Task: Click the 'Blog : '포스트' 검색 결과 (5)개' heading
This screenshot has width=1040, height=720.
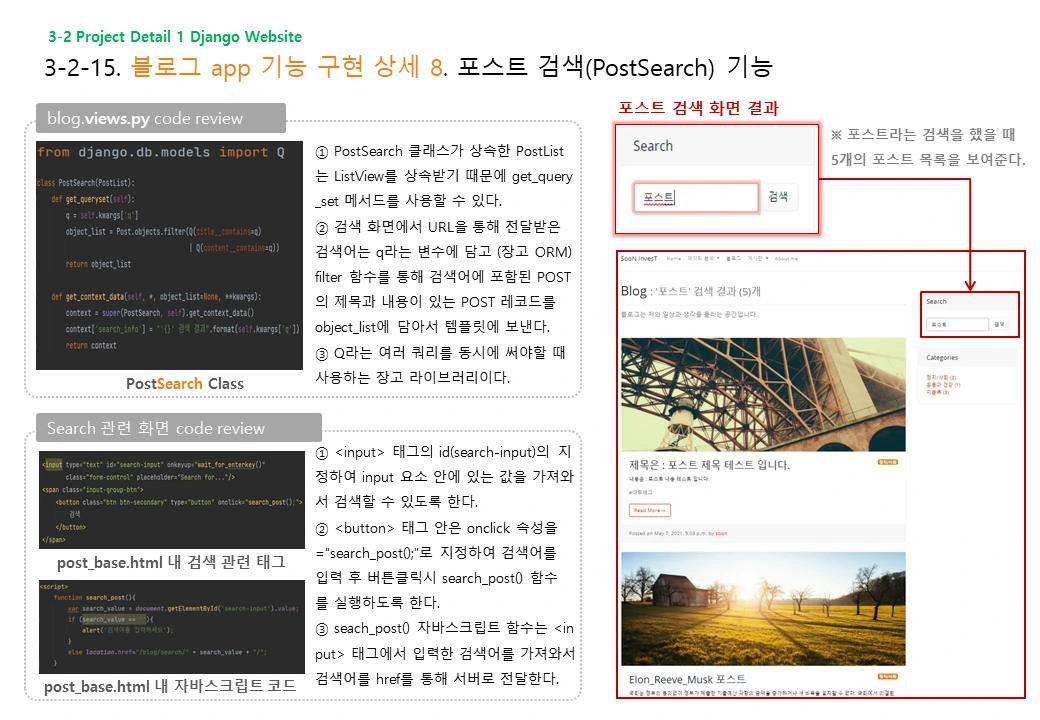Action: click(690, 291)
